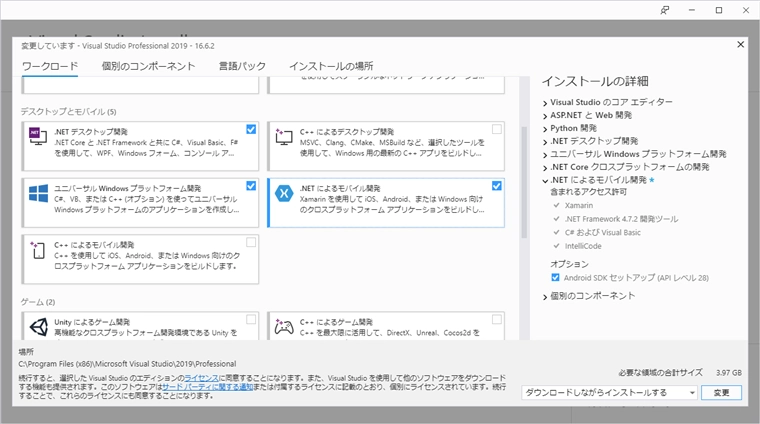Select the .NET によるモバイル開発 workload card title
The image size is (760, 424).
click(340, 188)
